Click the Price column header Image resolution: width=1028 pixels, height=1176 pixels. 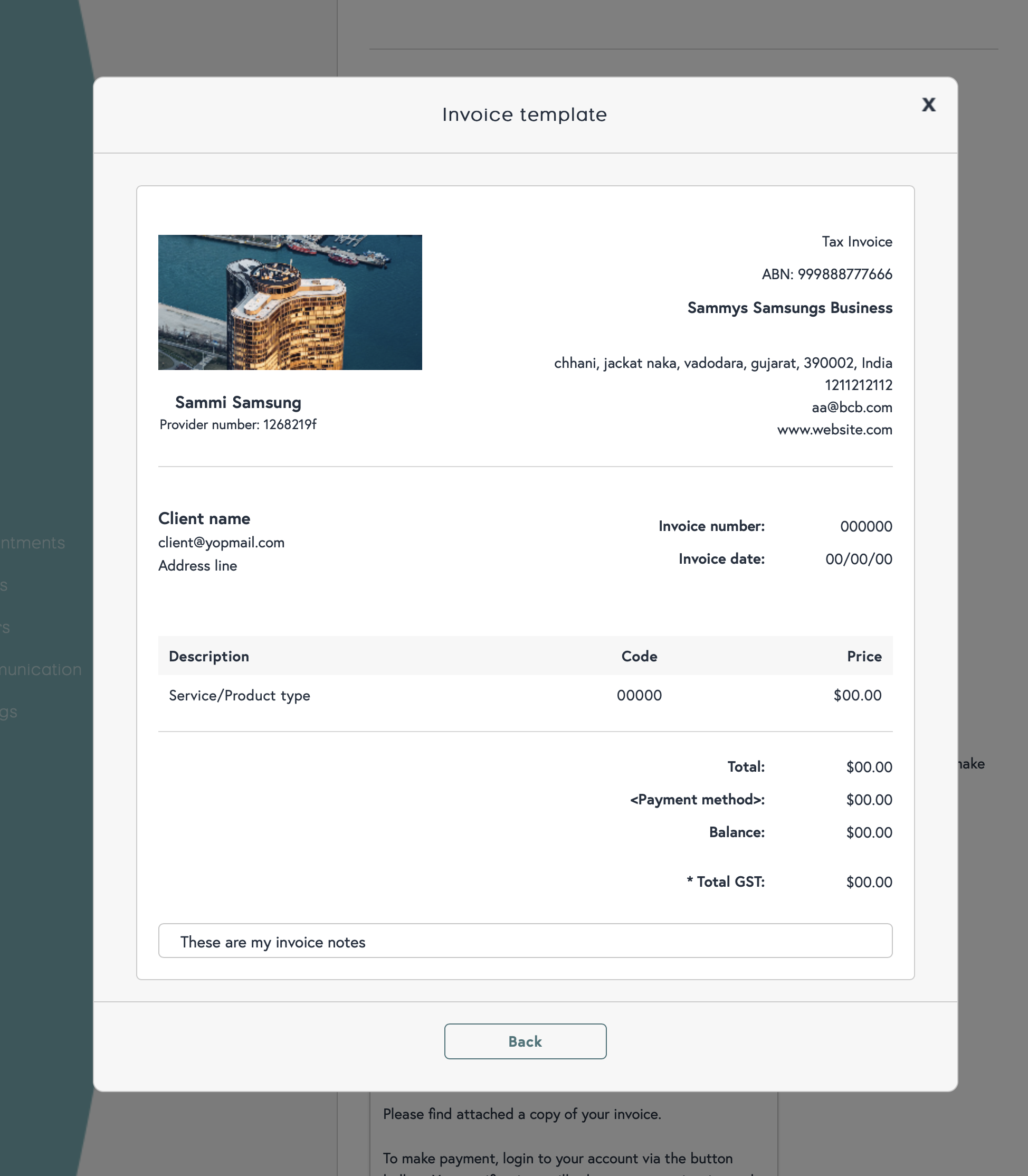pos(864,656)
